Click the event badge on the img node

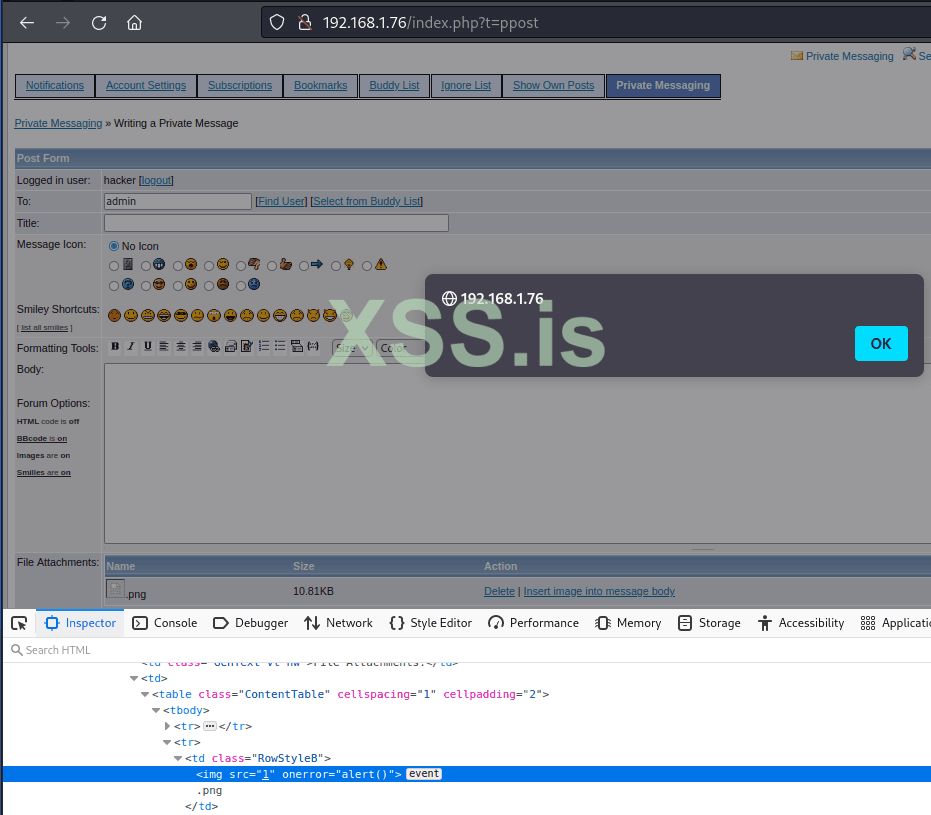[x=423, y=774]
